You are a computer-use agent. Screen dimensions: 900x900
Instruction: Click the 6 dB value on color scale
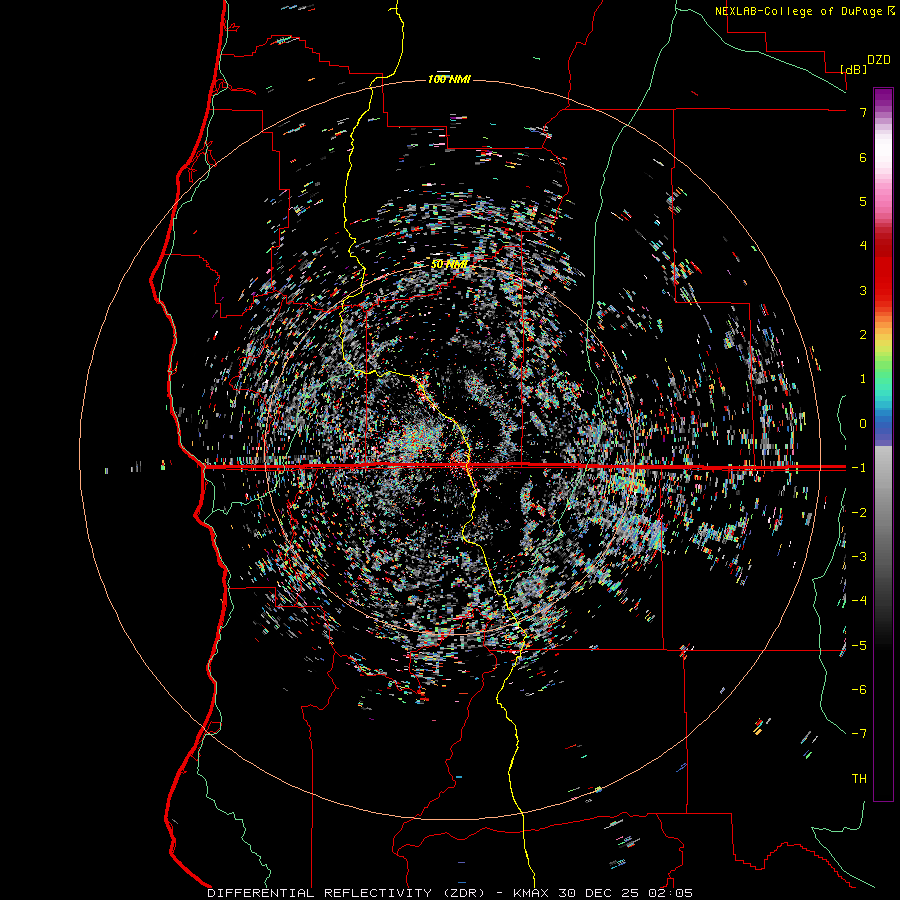(x=863, y=157)
